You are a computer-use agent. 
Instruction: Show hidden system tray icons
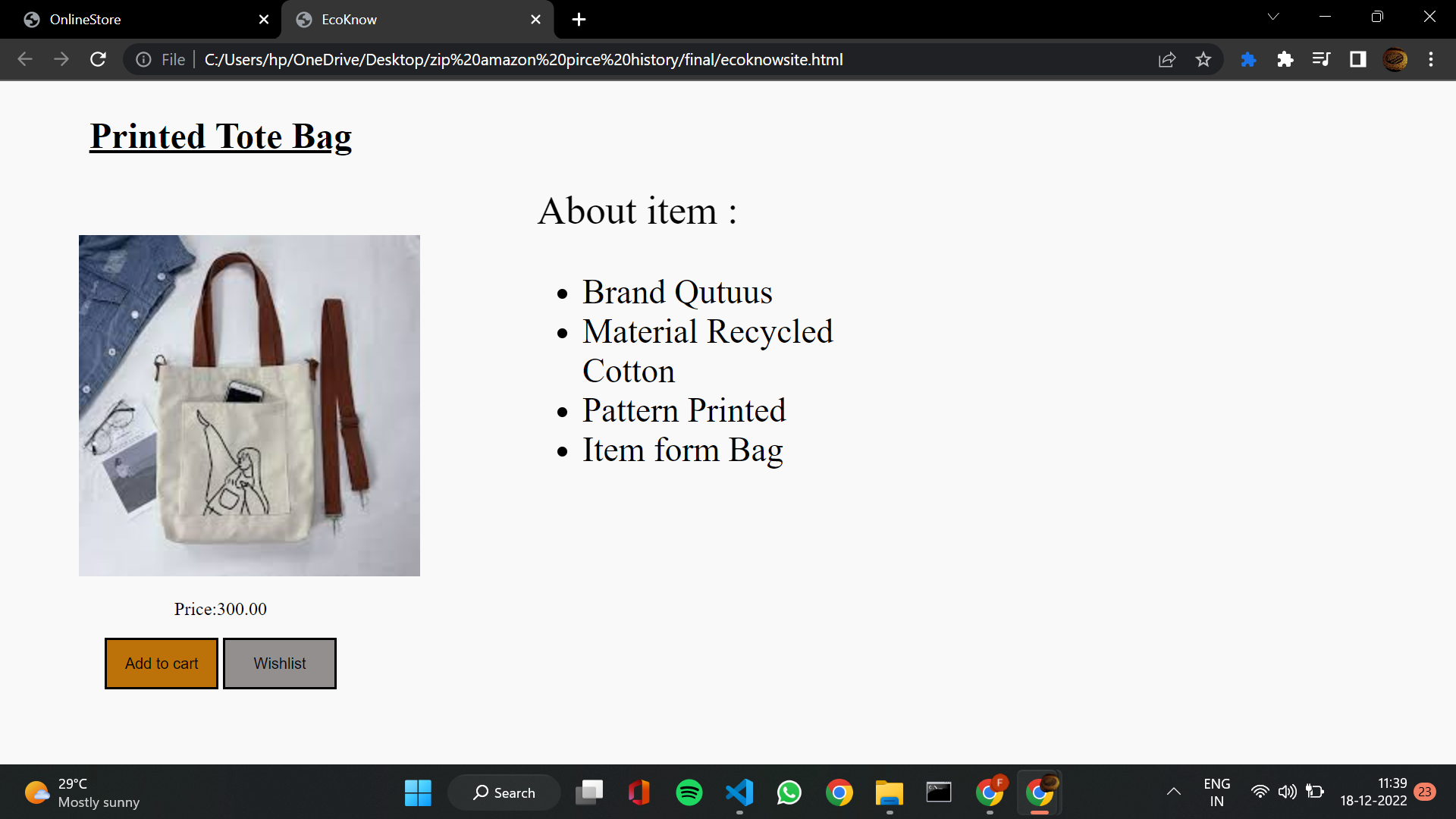click(1173, 792)
